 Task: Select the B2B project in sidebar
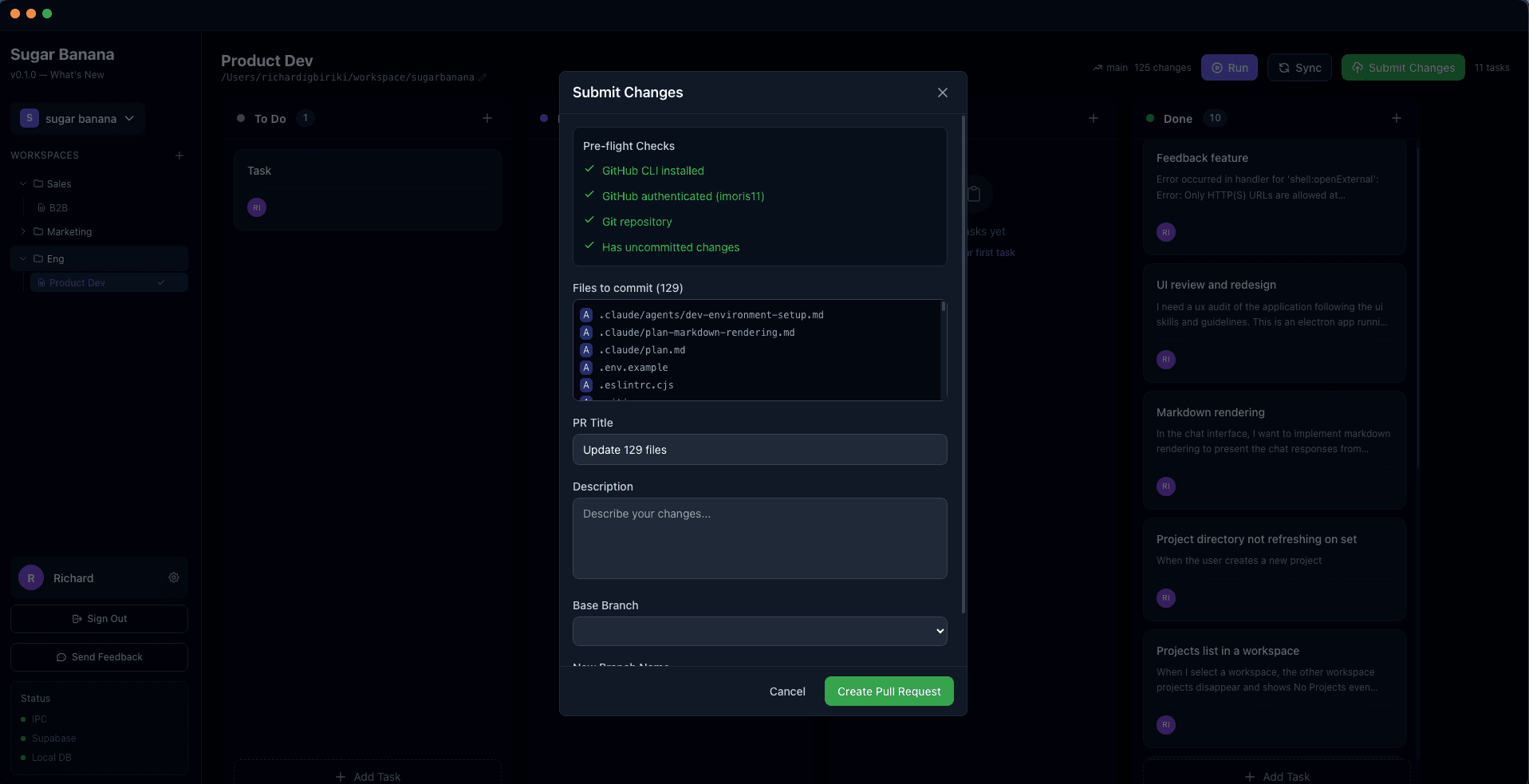click(x=58, y=208)
